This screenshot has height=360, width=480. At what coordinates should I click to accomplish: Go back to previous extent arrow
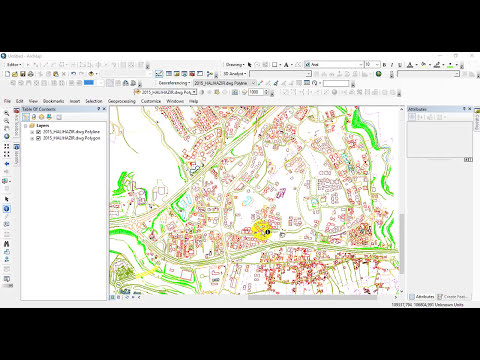pyautogui.click(x=6, y=164)
